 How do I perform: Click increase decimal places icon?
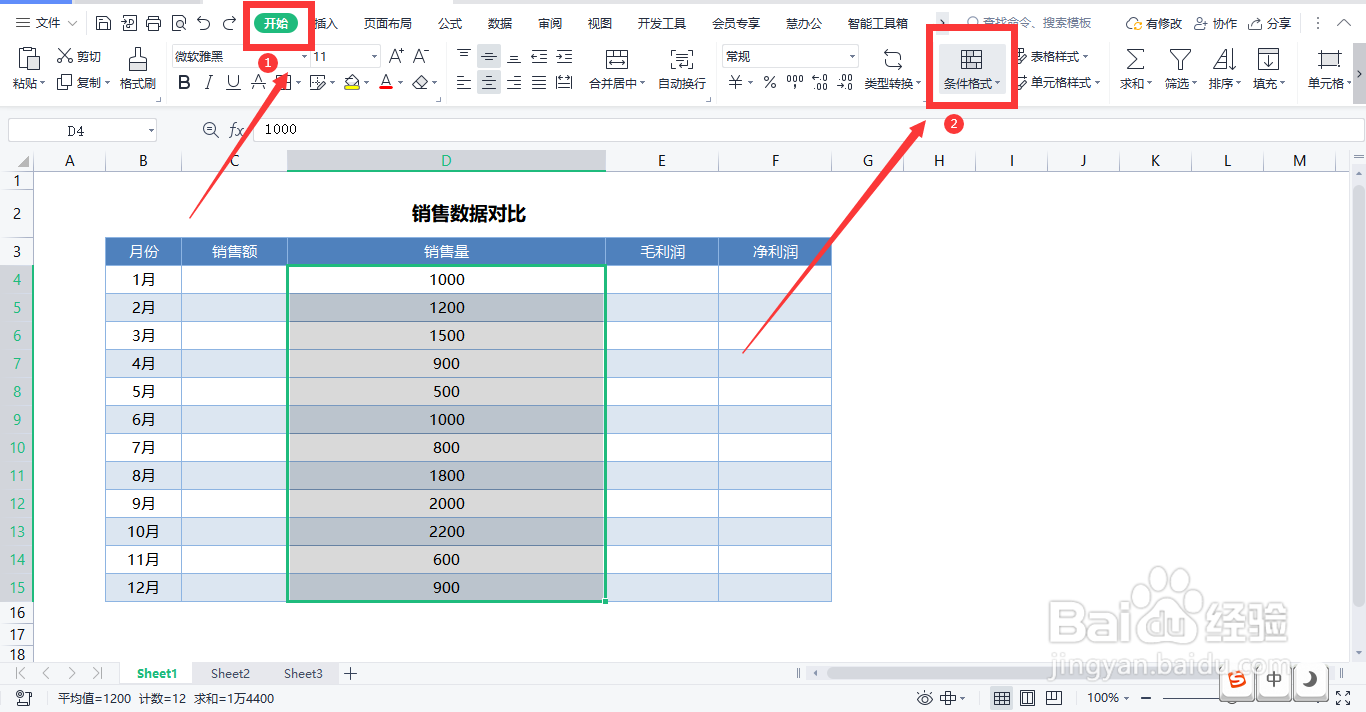[x=820, y=83]
